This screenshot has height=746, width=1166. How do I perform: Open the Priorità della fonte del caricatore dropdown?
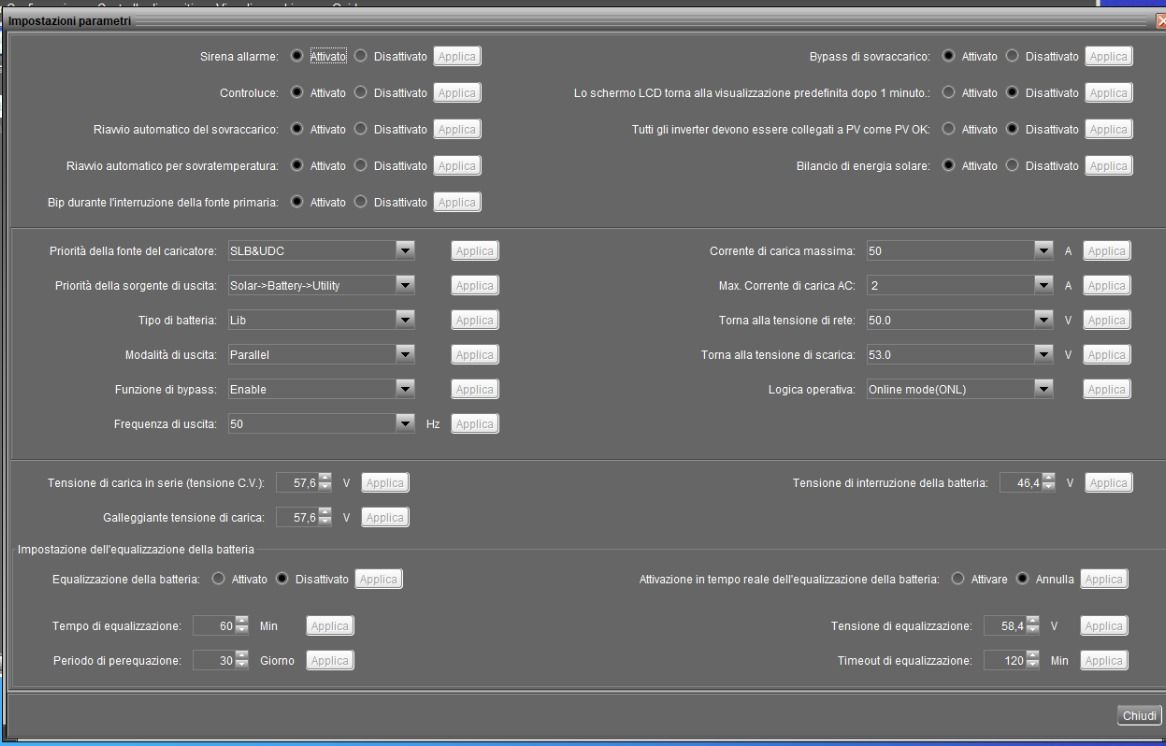tap(405, 251)
